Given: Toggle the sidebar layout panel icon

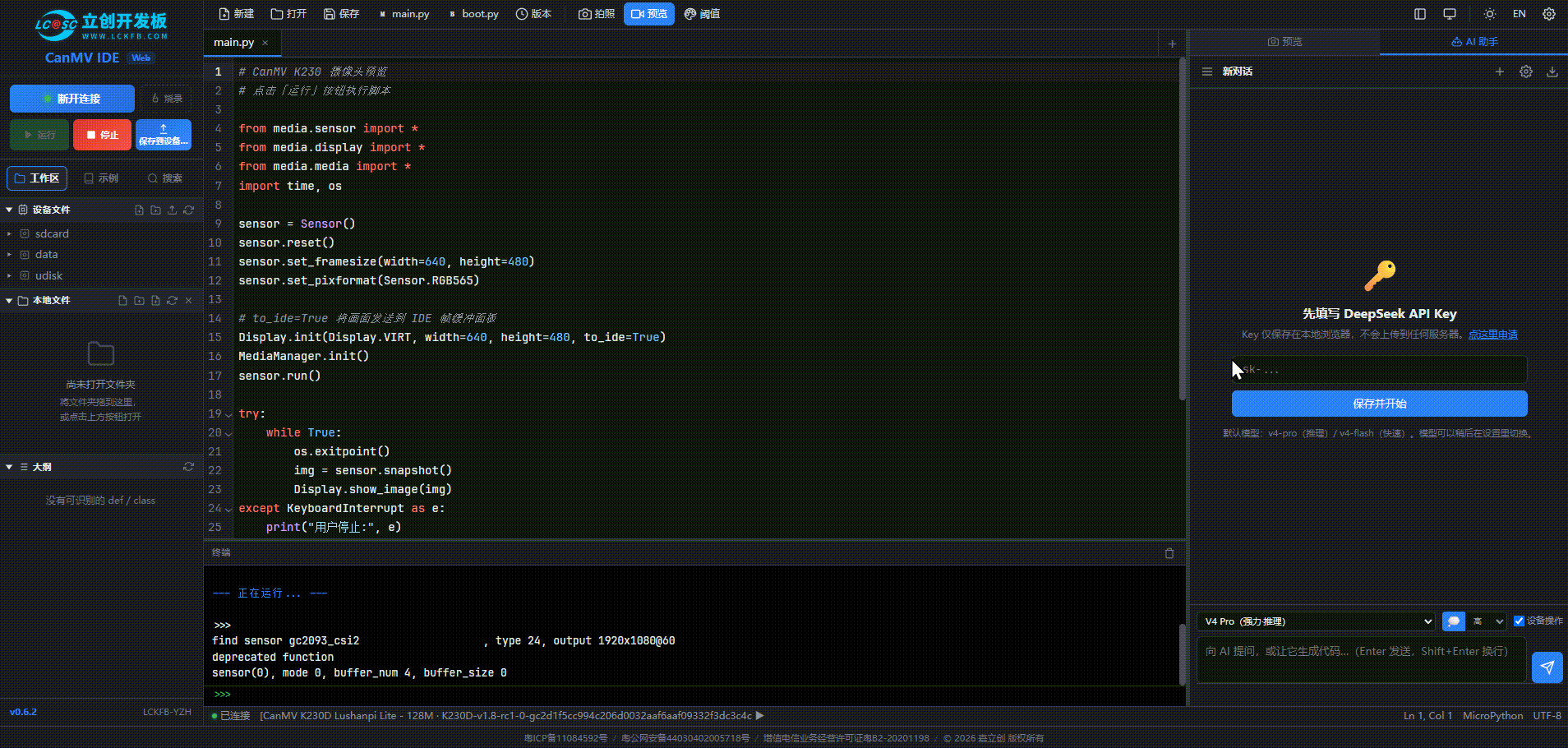Looking at the screenshot, I should (1420, 14).
